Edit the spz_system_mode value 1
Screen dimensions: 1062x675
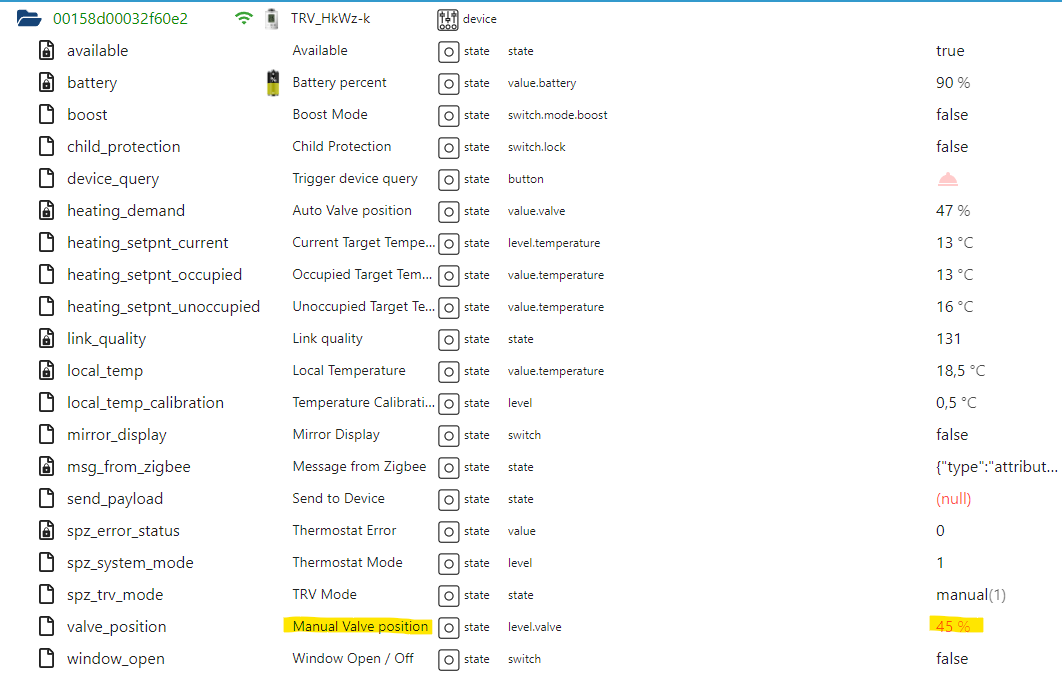940,563
